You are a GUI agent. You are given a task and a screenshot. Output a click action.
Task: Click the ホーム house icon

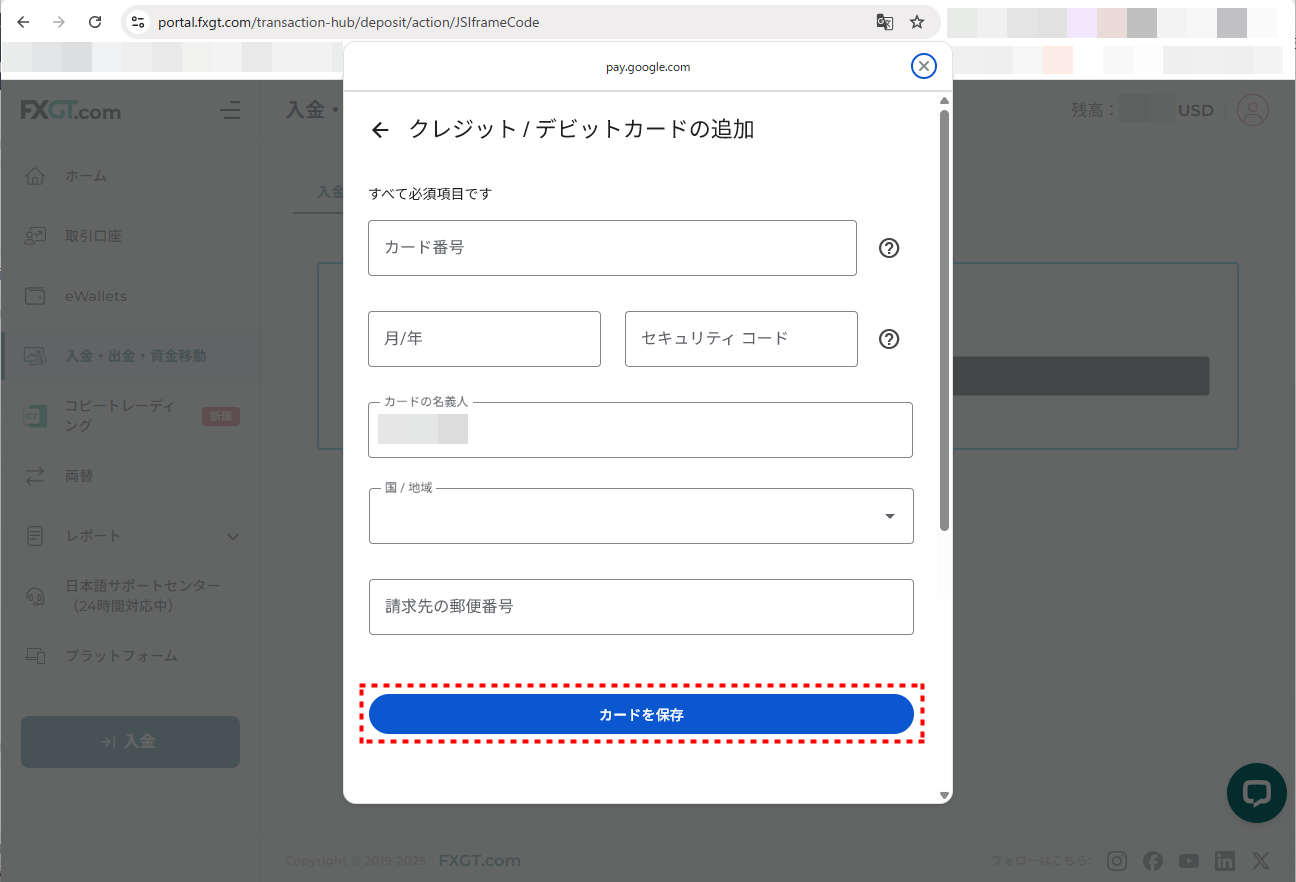tap(35, 176)
